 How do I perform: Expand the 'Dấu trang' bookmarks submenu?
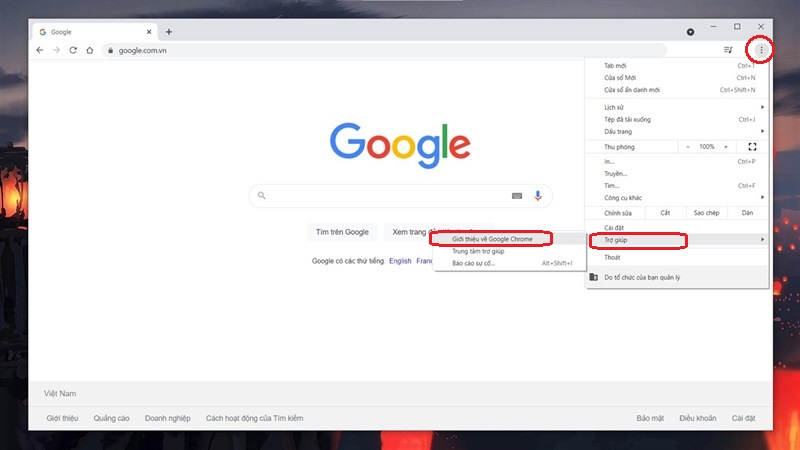click(x=677, y=132)
